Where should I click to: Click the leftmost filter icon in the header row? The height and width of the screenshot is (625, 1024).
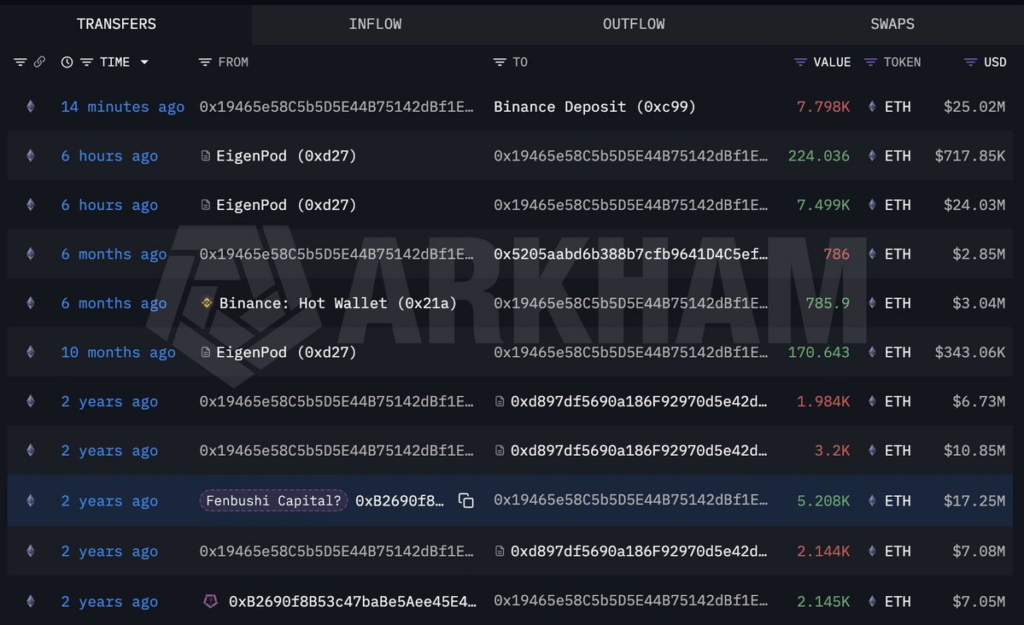(18, 61)
